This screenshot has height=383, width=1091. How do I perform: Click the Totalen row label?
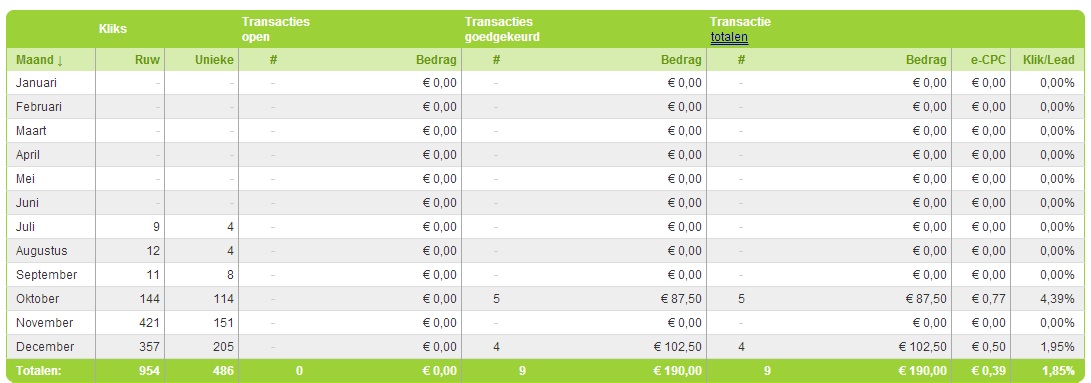(x=38, y=371)
